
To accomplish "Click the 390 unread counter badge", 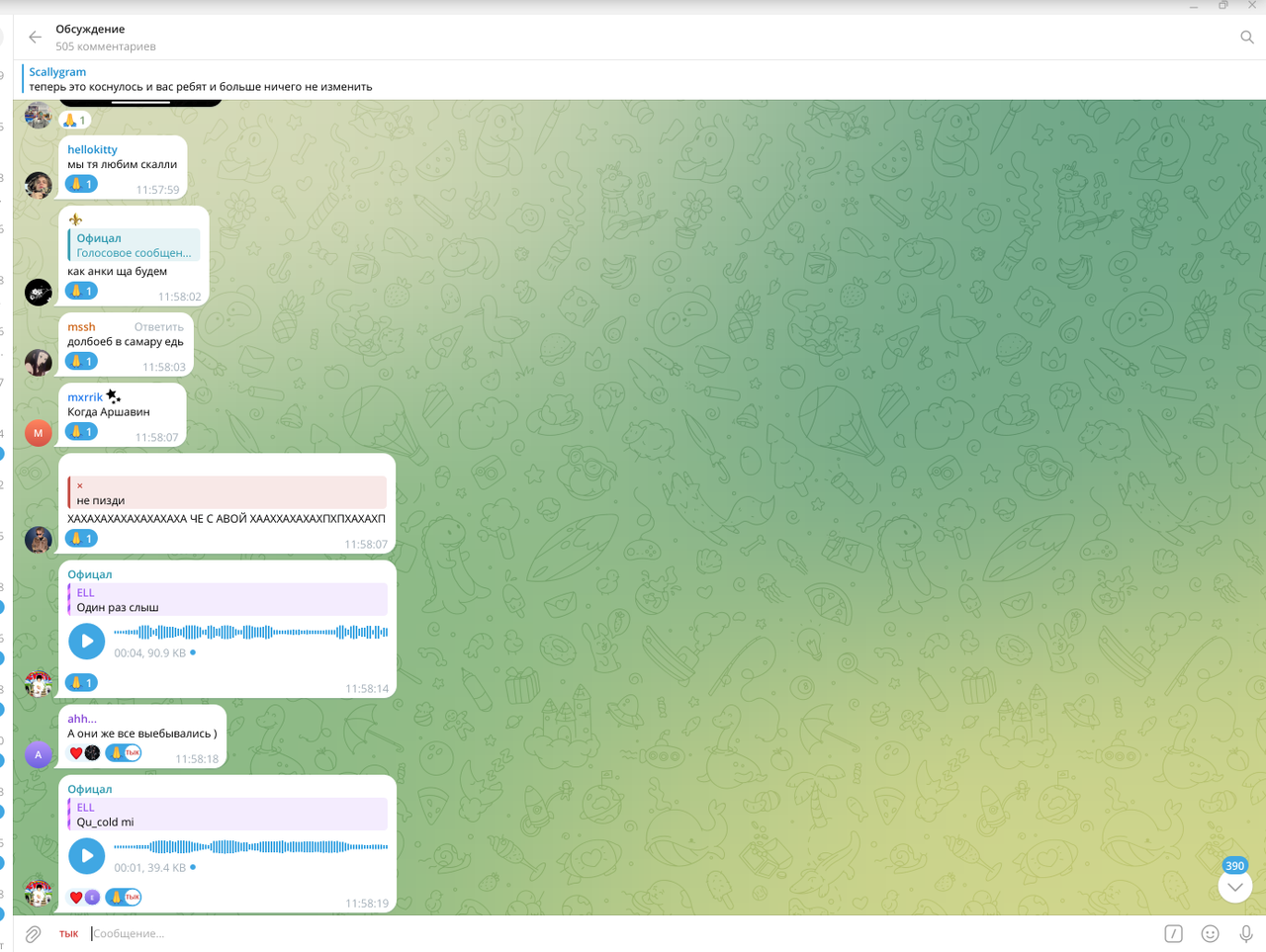I will click(1234, 866).
